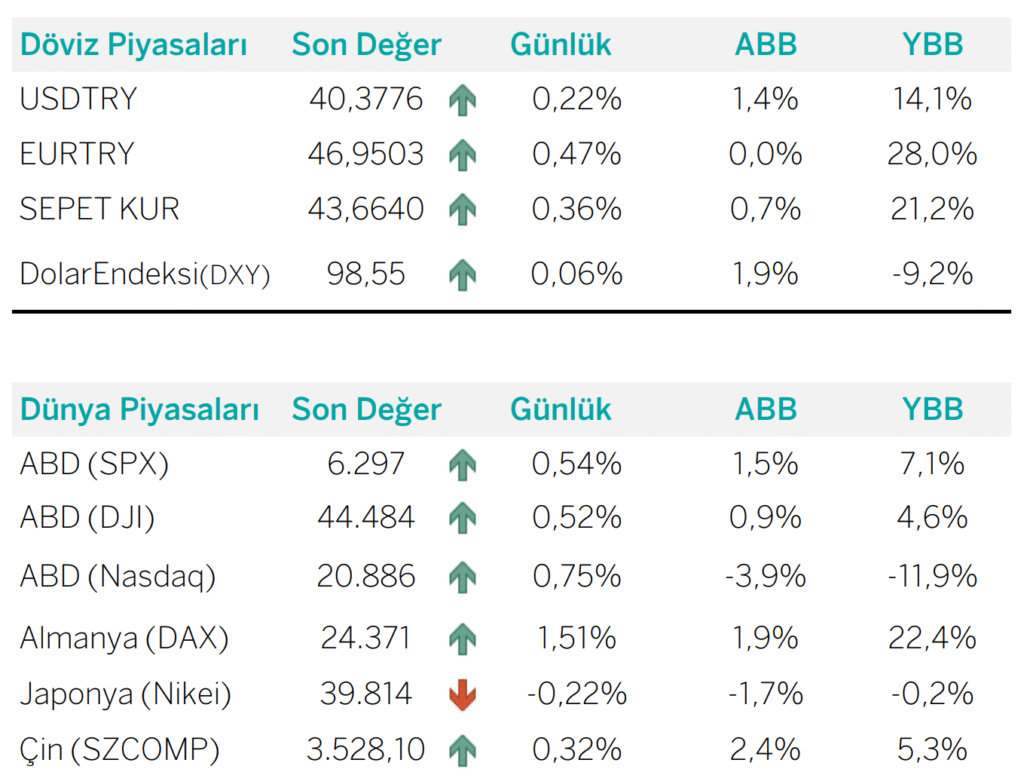1024x775 pixels.
Task: Click the Çin (SZCOMP) up arrow icon
Action: pyautogui.click(x=462, y=749)
